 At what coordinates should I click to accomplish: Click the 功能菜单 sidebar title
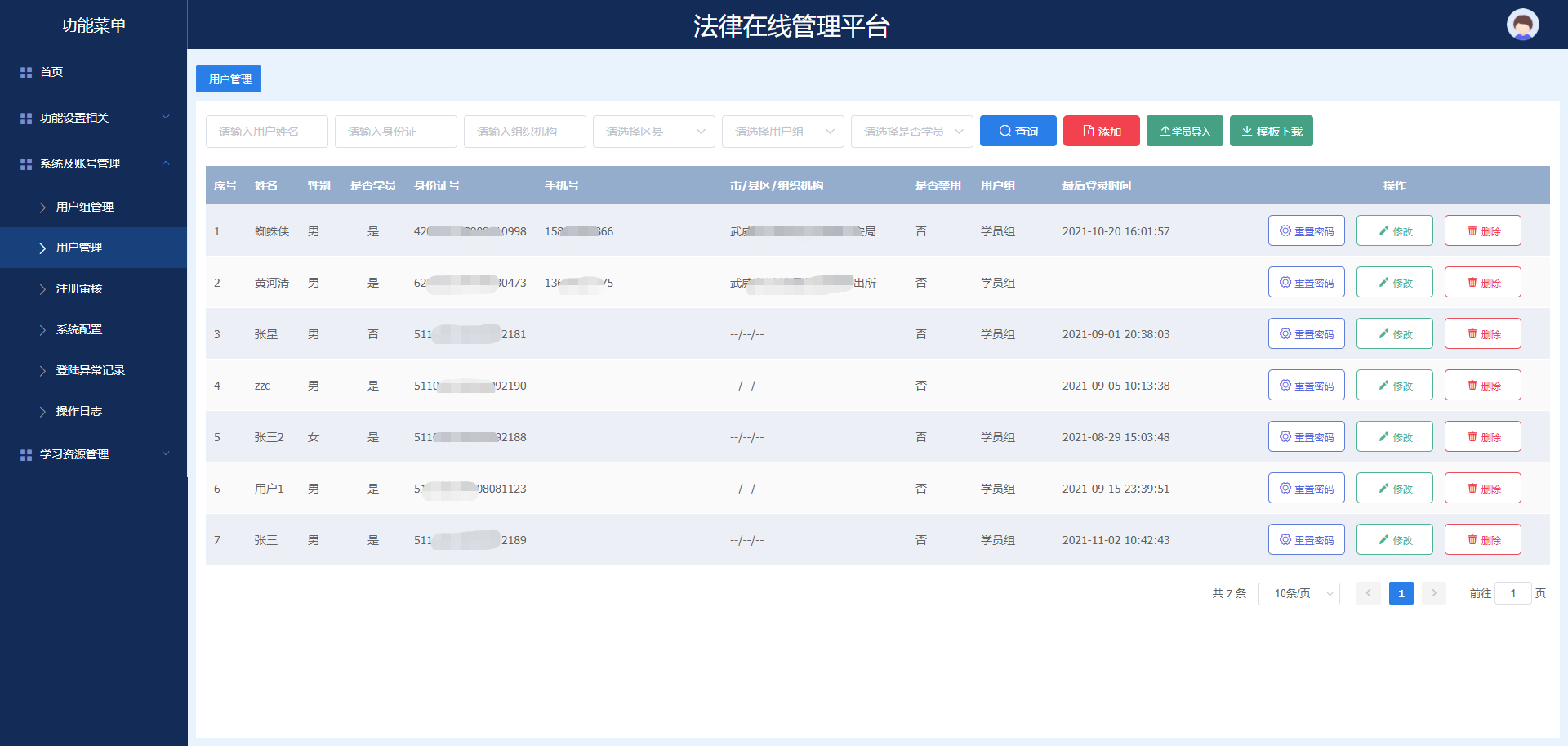pyautogui.click(x=93, y=25)
